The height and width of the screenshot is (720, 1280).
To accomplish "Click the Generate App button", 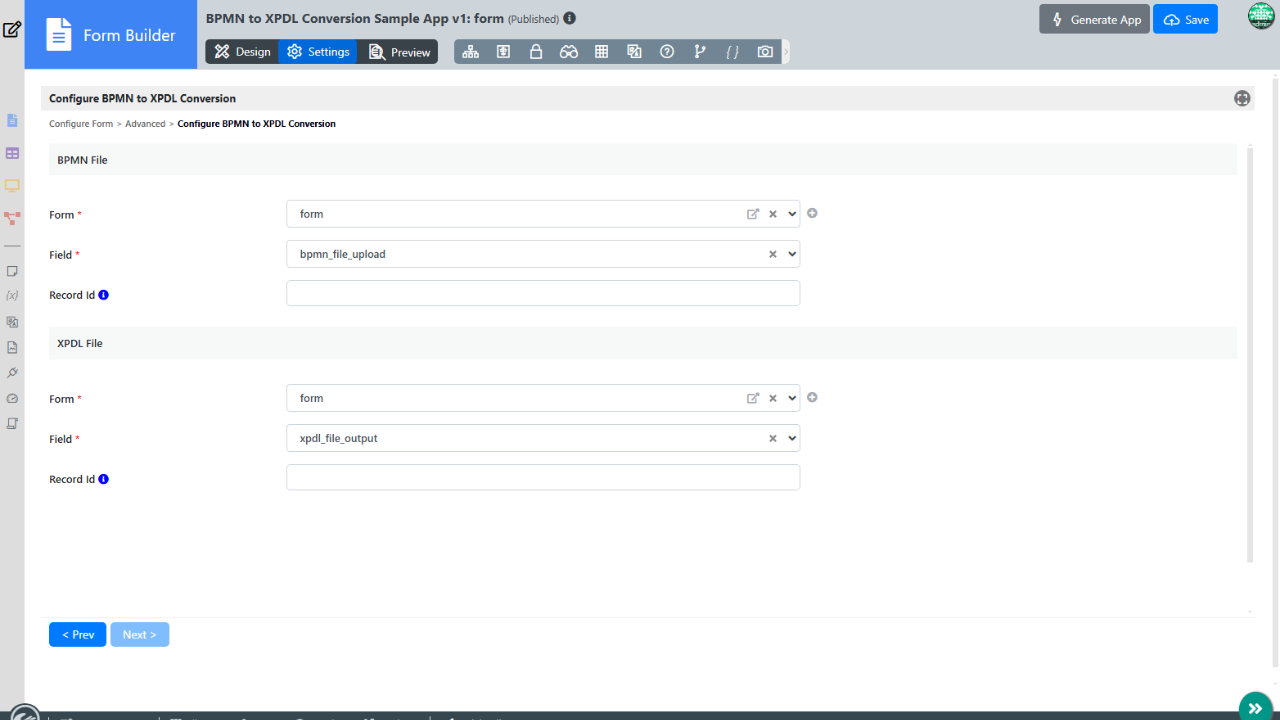I will (1094, 20).
